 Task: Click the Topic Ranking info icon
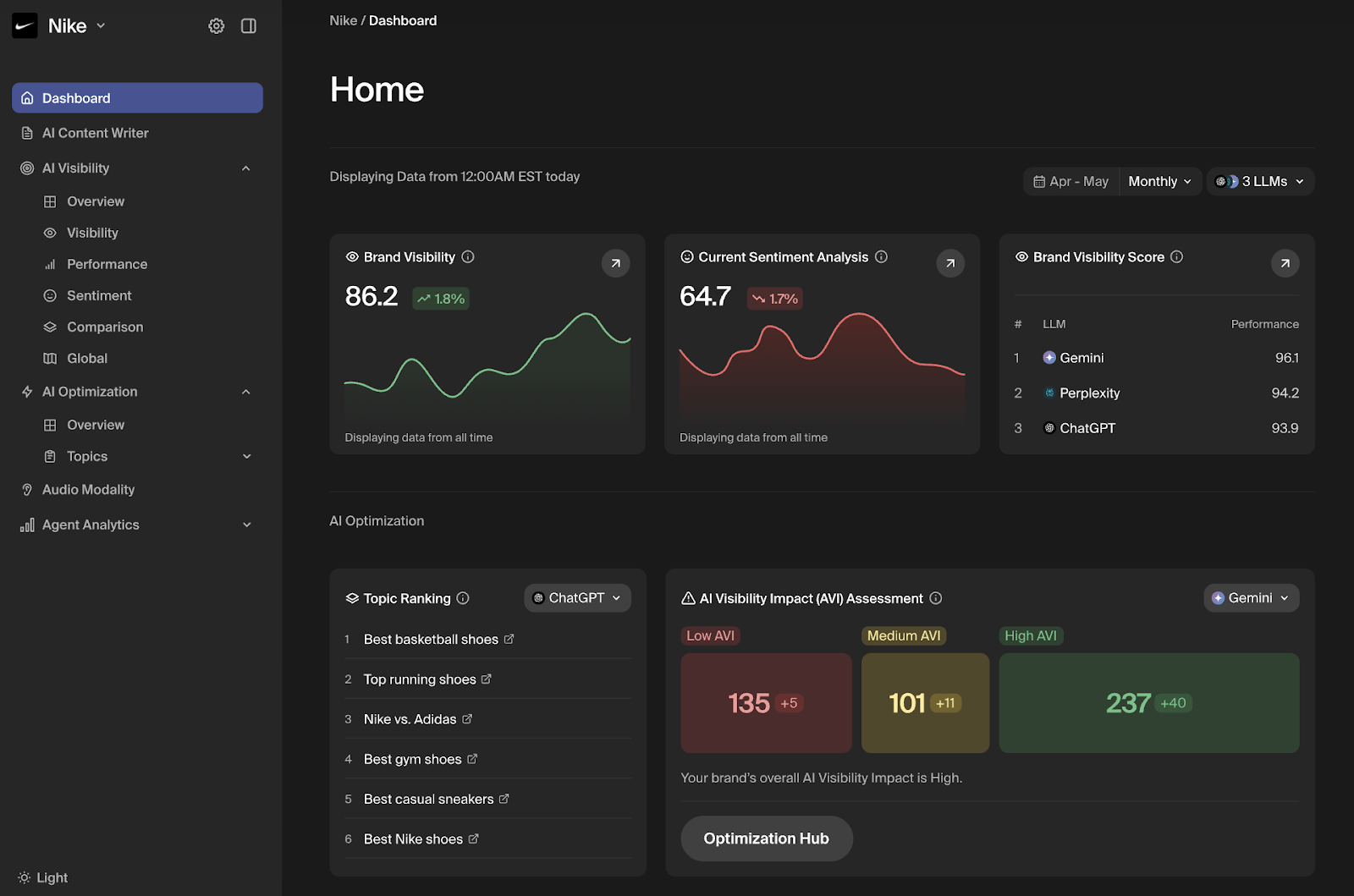[x=463, y=598]
